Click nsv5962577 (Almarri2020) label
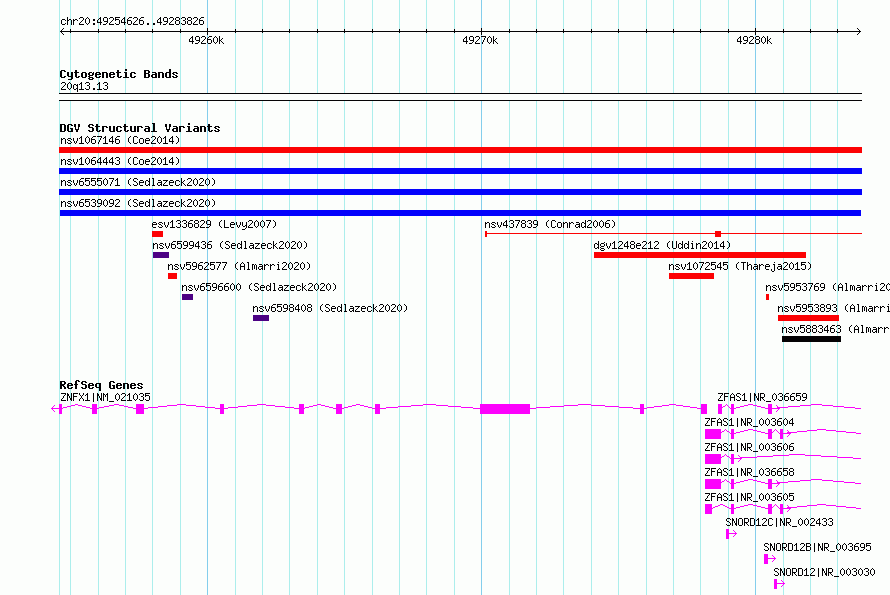 click(x=239, y=266)
